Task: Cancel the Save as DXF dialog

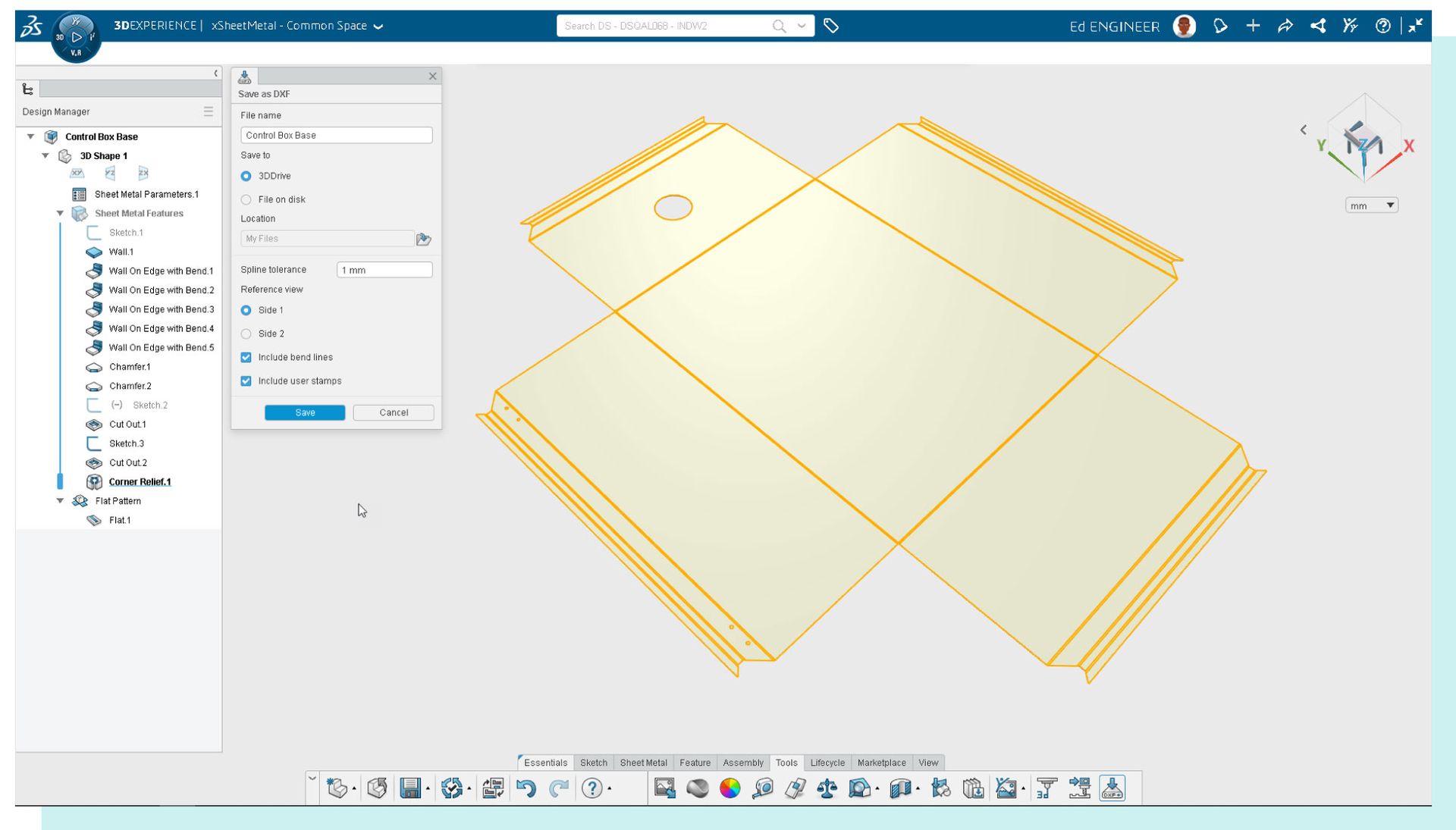Action: 392,412
